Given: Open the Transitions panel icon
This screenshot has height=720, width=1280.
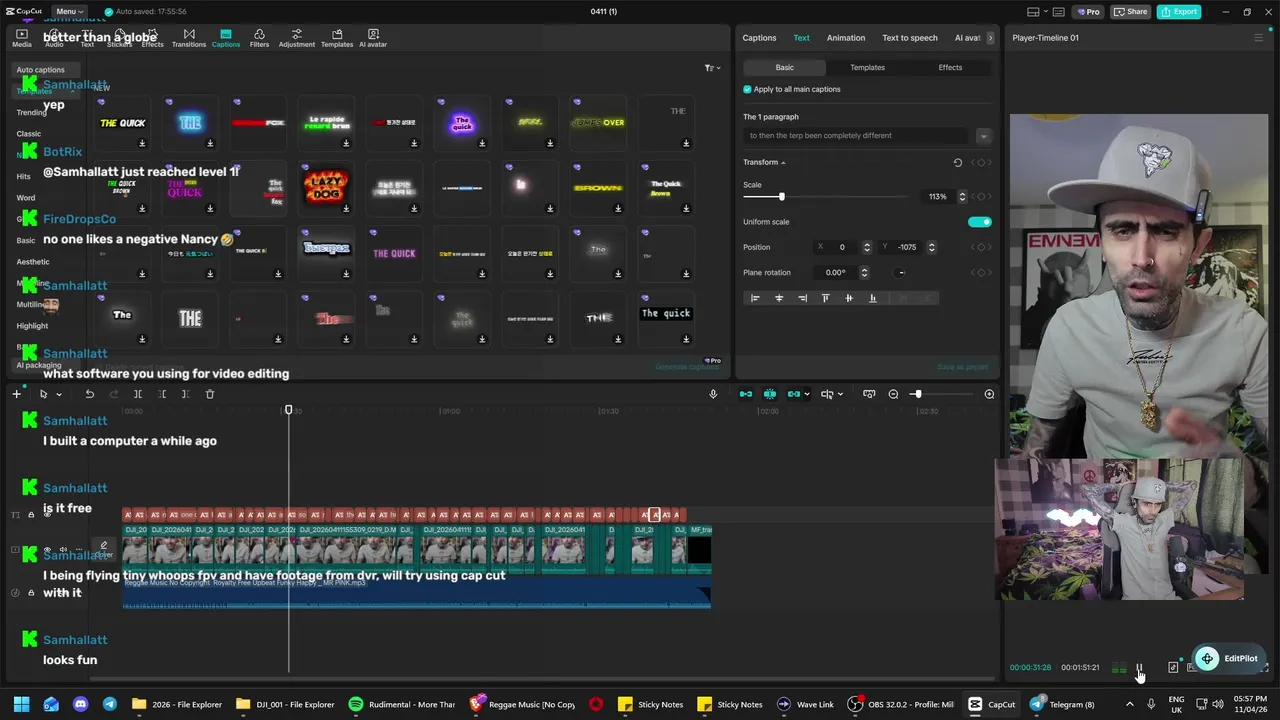Looking at the screenshot, I should tap(188, 38).
